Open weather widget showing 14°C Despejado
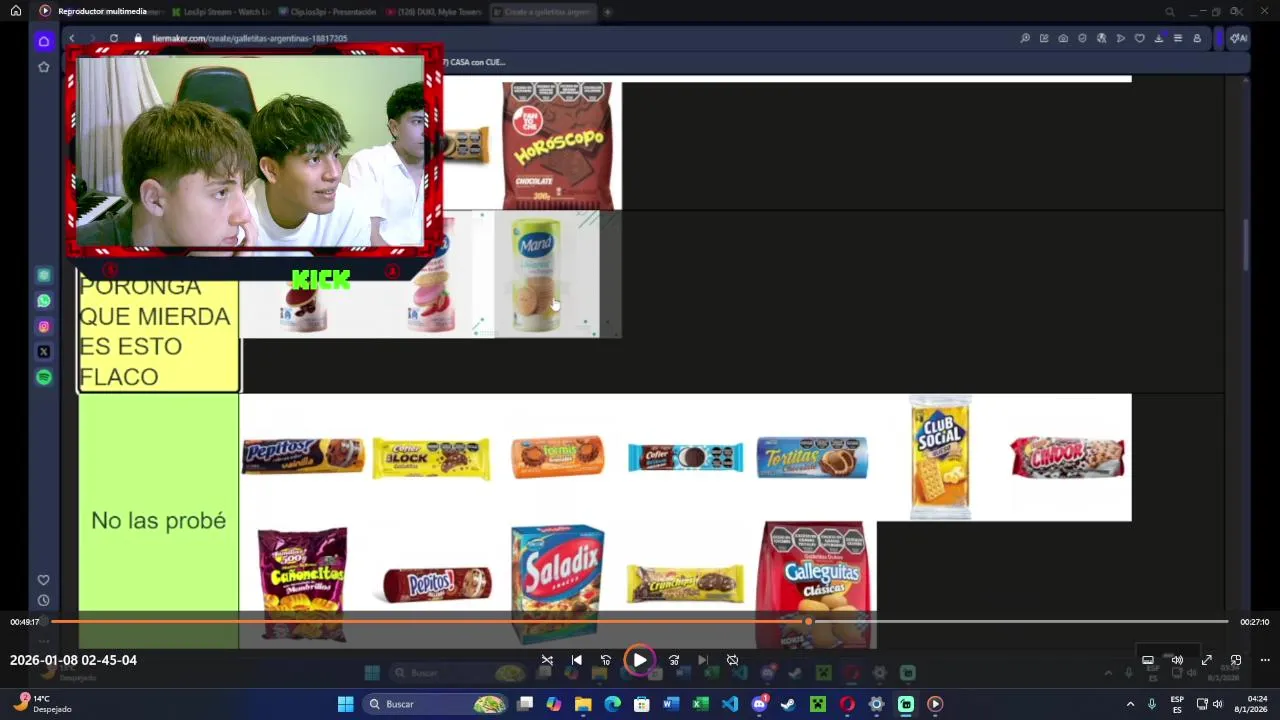1280x720 pixels. click(x=42, y=704)
